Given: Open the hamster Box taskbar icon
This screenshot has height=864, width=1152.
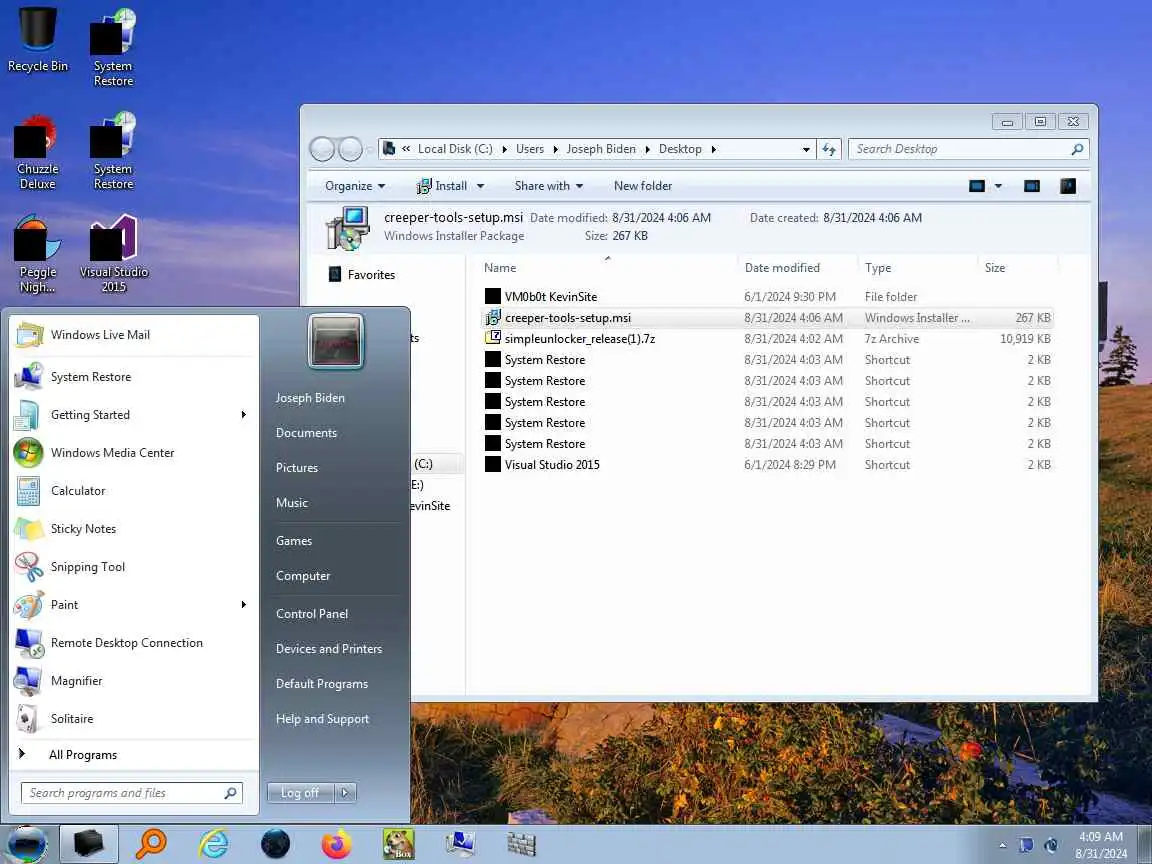Looking at the screenshot, I should tap(398, 844).
